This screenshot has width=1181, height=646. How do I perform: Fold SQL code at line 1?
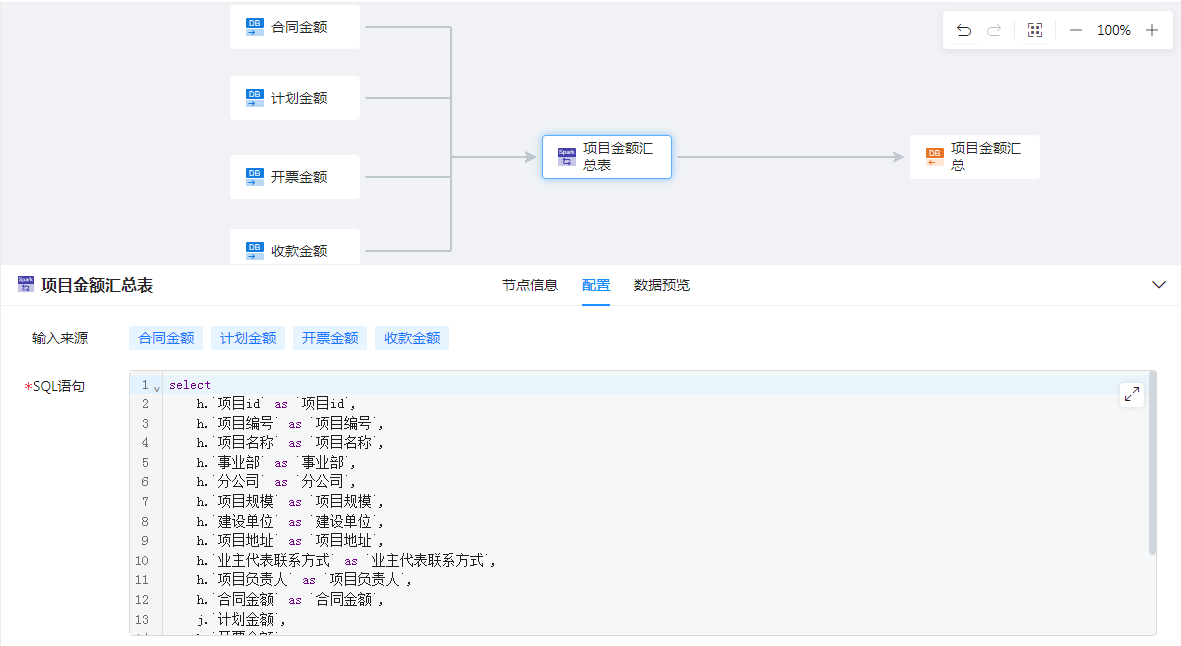click(x=157, y=387)
